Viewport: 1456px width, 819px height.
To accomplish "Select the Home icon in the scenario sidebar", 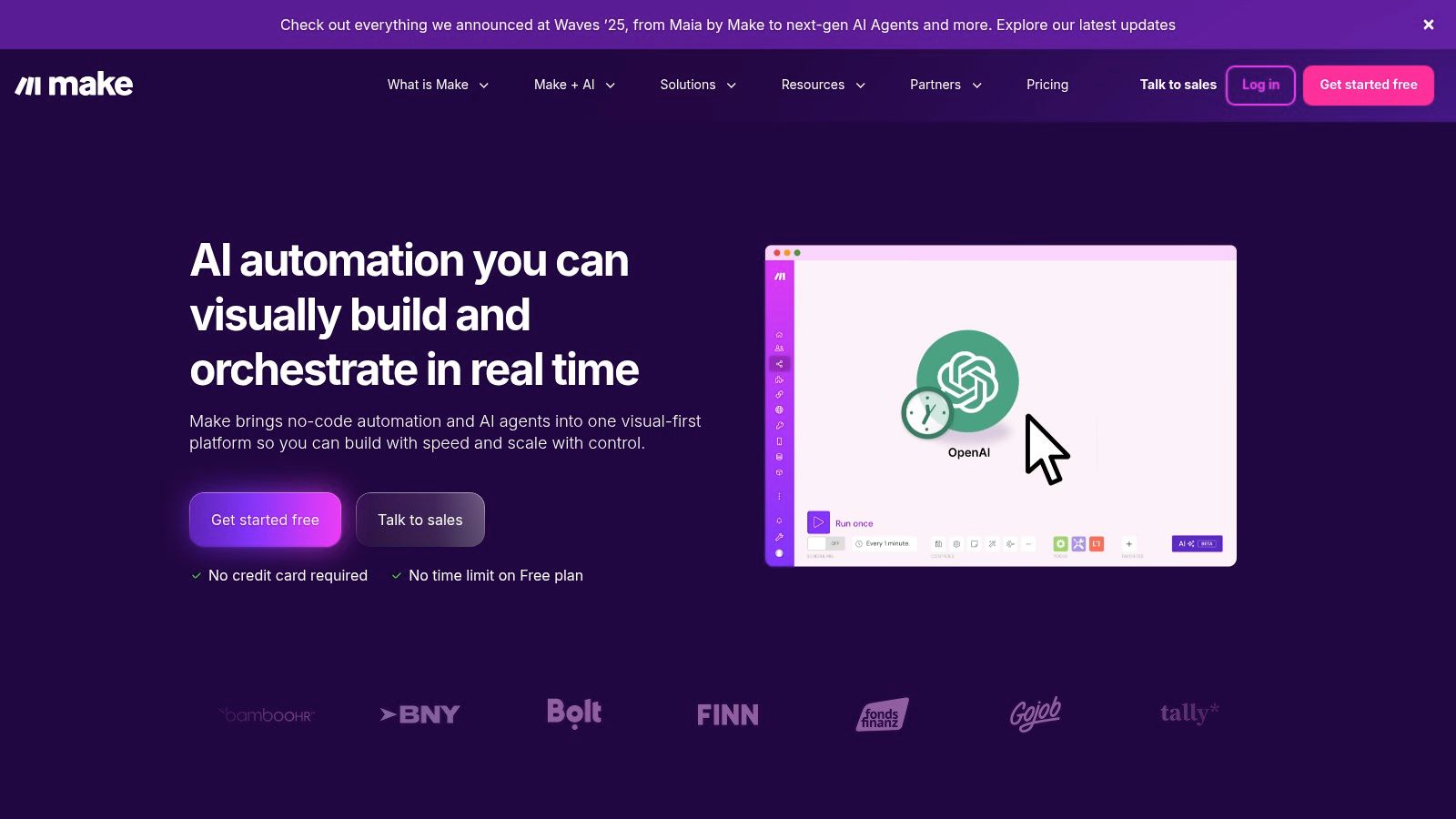I will point(779,336).
